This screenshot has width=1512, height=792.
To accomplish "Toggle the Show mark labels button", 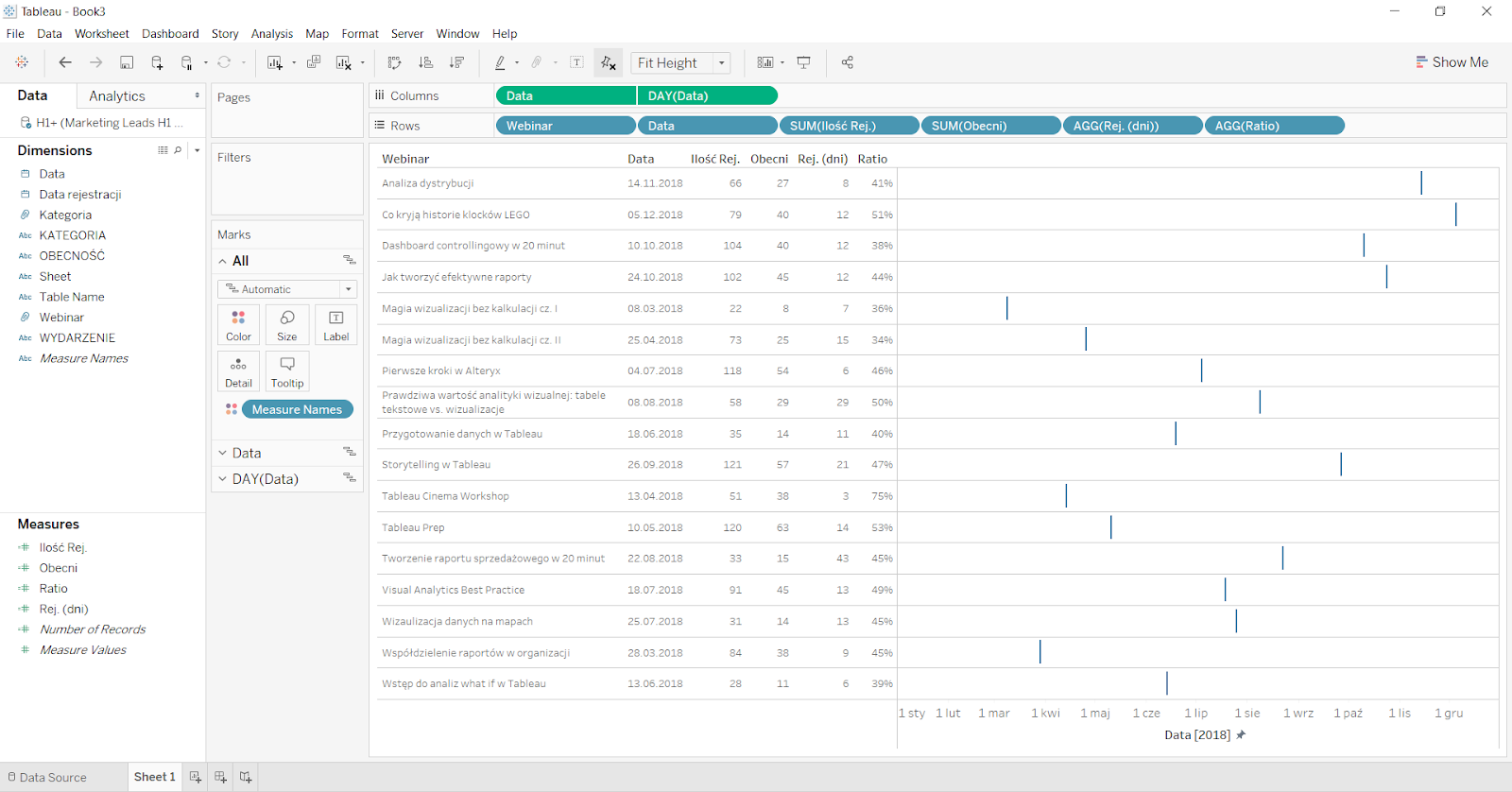I will tap(576, 62).
